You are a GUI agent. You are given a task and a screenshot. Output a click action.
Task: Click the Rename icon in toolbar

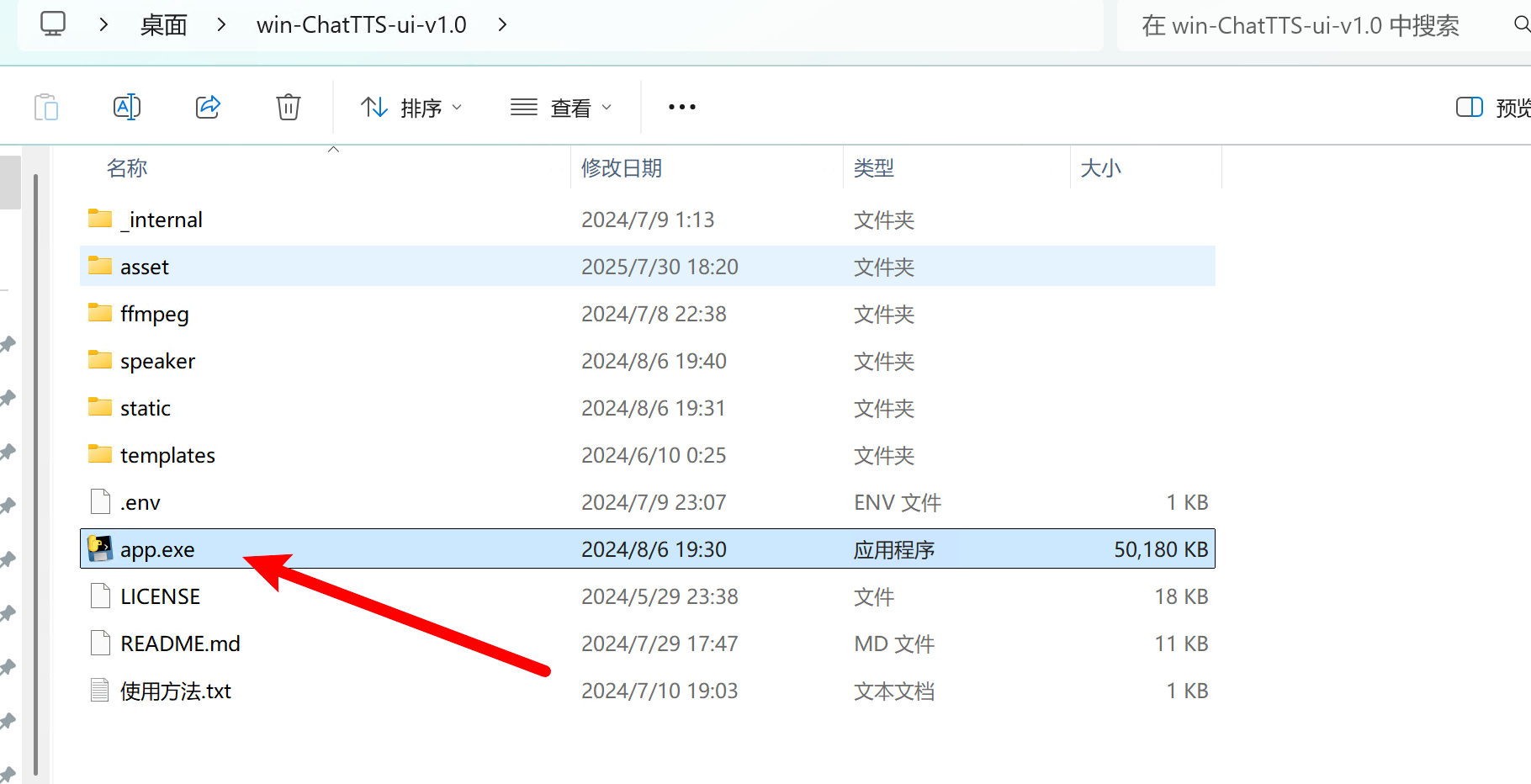click(x=126, y=108)
